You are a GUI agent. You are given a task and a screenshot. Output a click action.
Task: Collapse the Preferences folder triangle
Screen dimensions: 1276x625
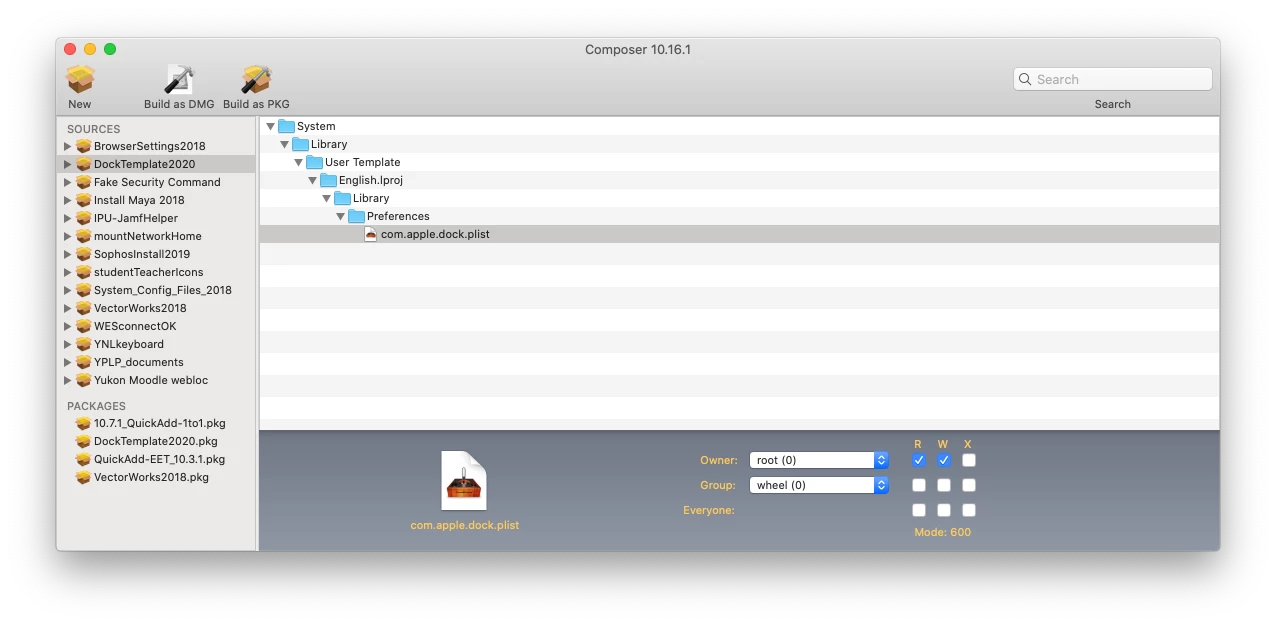340,216
